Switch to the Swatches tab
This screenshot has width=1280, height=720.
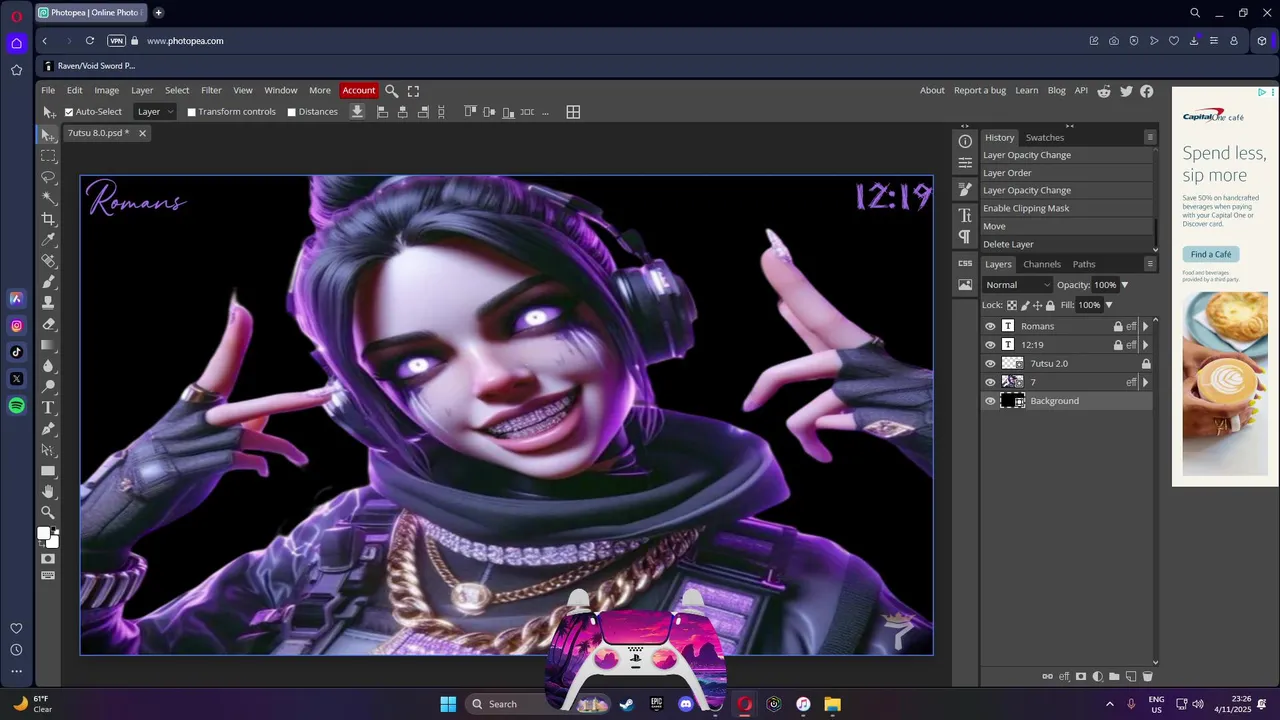tap(1045, 137)
